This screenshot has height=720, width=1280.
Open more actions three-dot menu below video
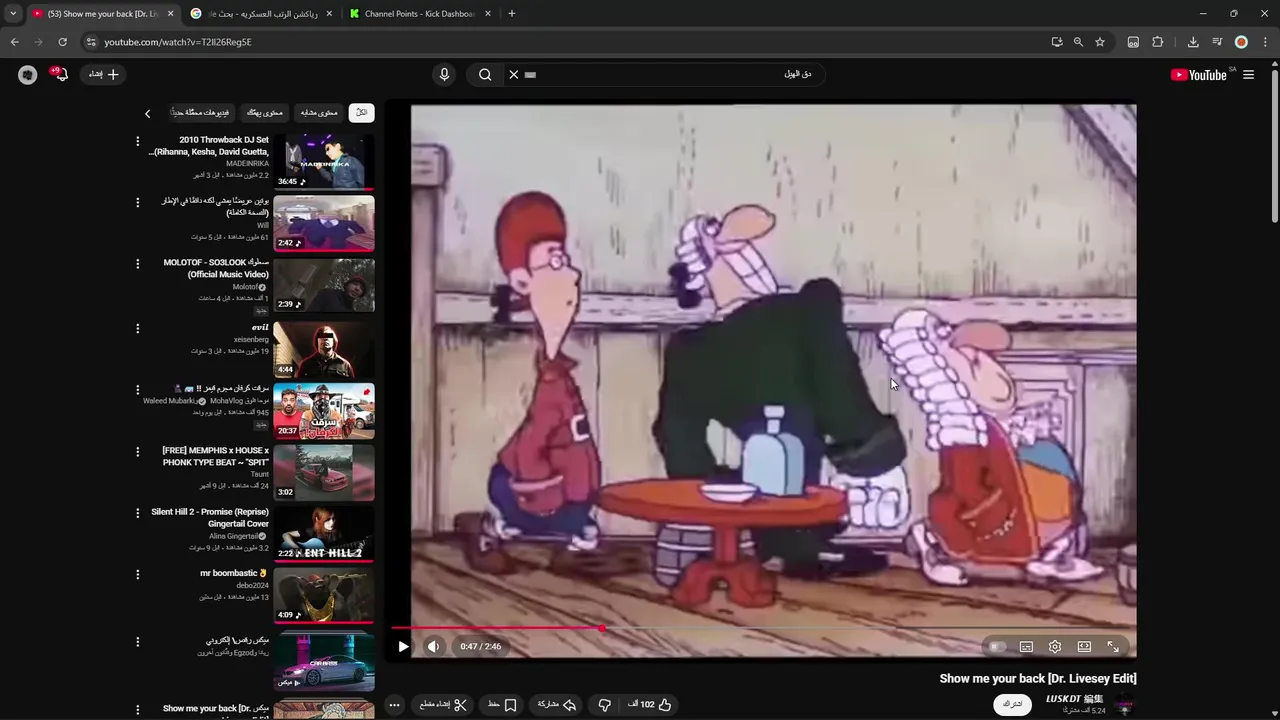pos(394,705)
